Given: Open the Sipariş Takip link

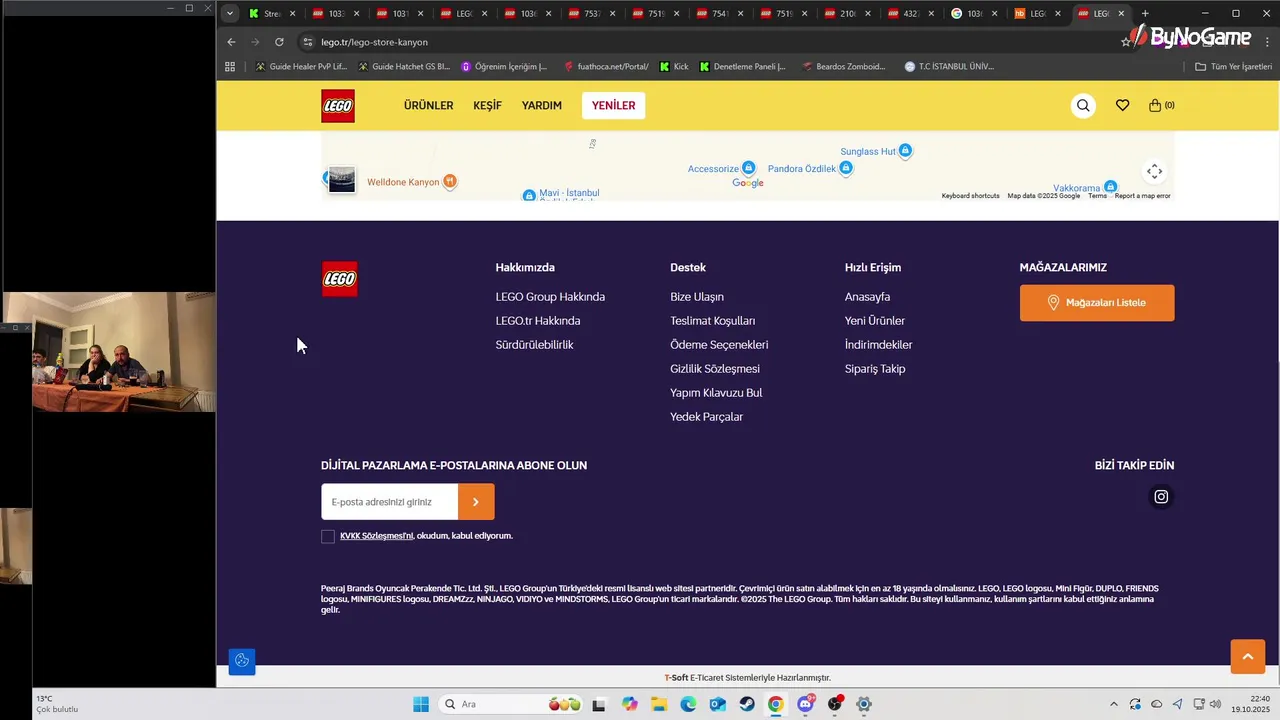Looking at the screenshot, I should pos(875,369).
